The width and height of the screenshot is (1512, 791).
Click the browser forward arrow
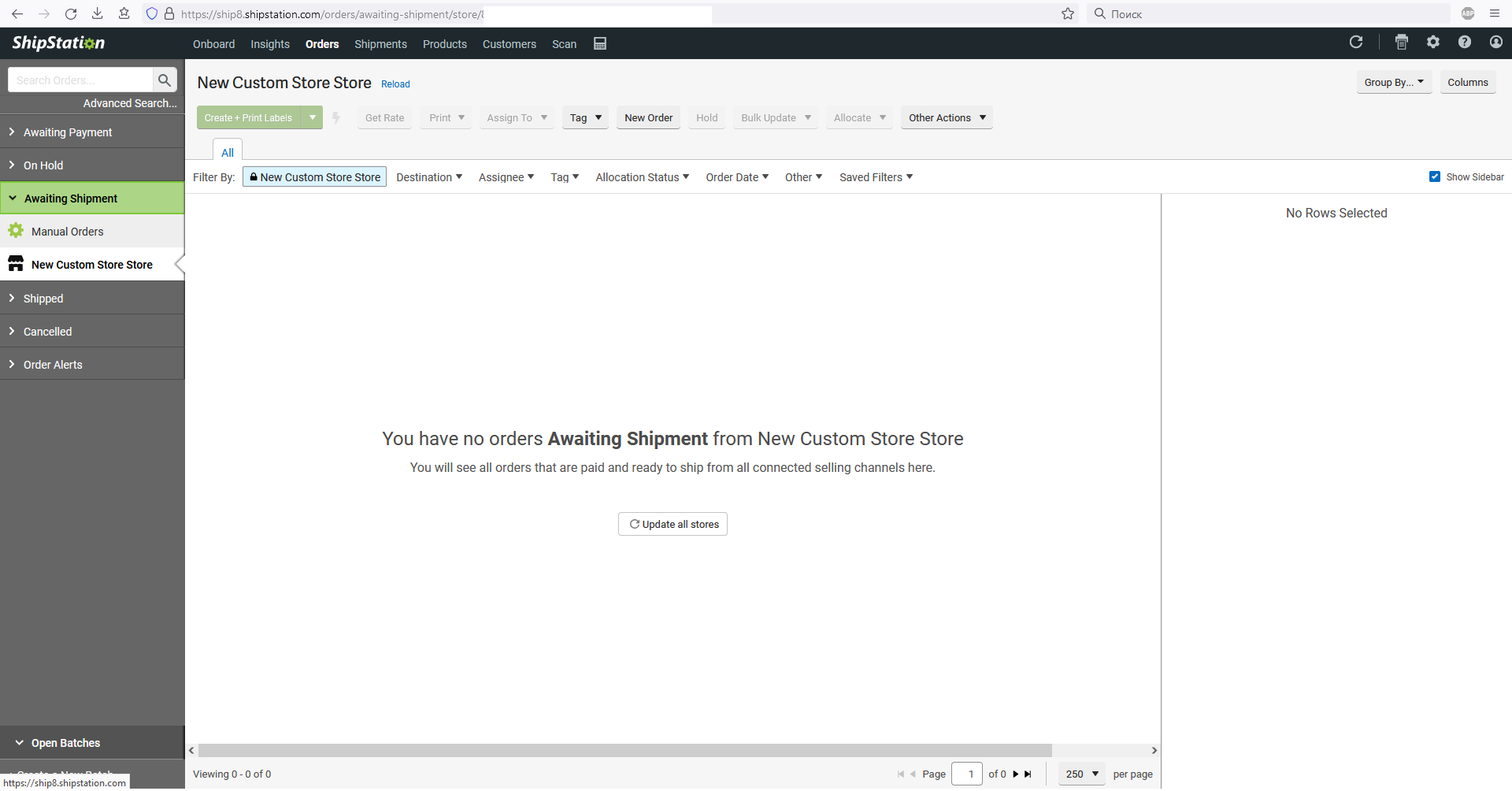click(44, 13)
